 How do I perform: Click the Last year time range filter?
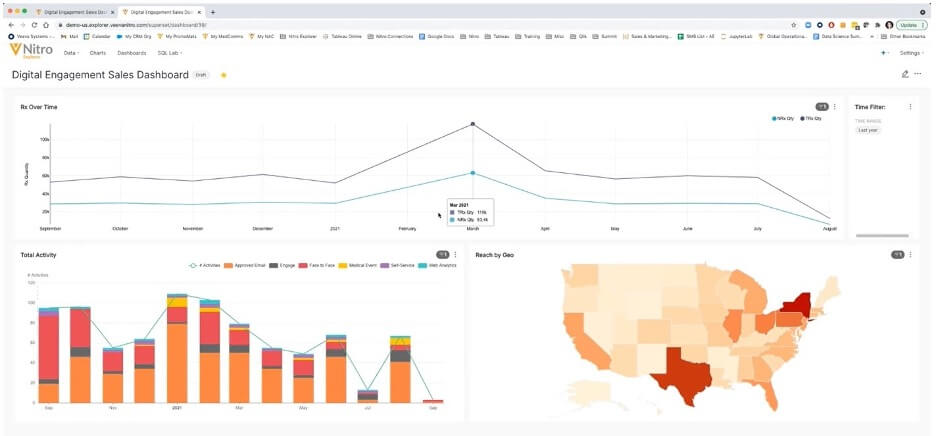point(867,130)
